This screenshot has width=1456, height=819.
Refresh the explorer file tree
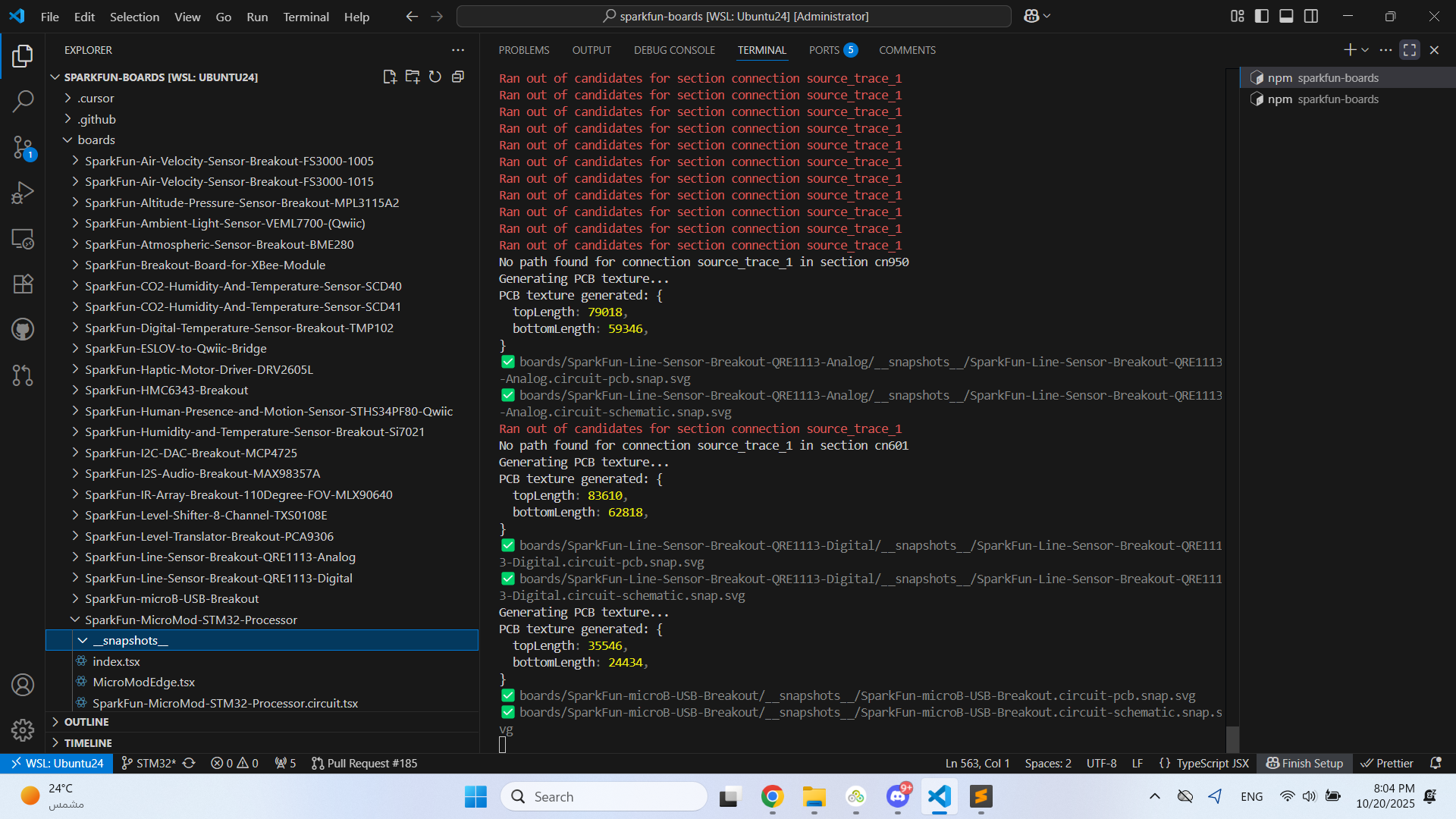pyautogui.click(x=435, y=77)
